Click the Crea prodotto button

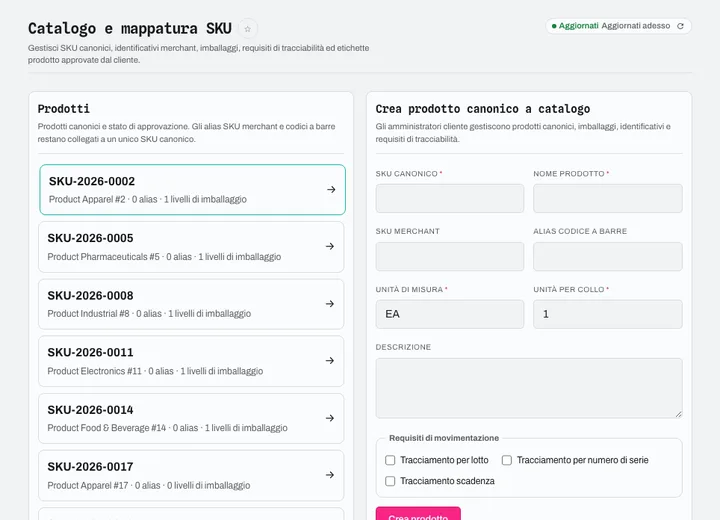pyautogui.click(x=418, y=514)
